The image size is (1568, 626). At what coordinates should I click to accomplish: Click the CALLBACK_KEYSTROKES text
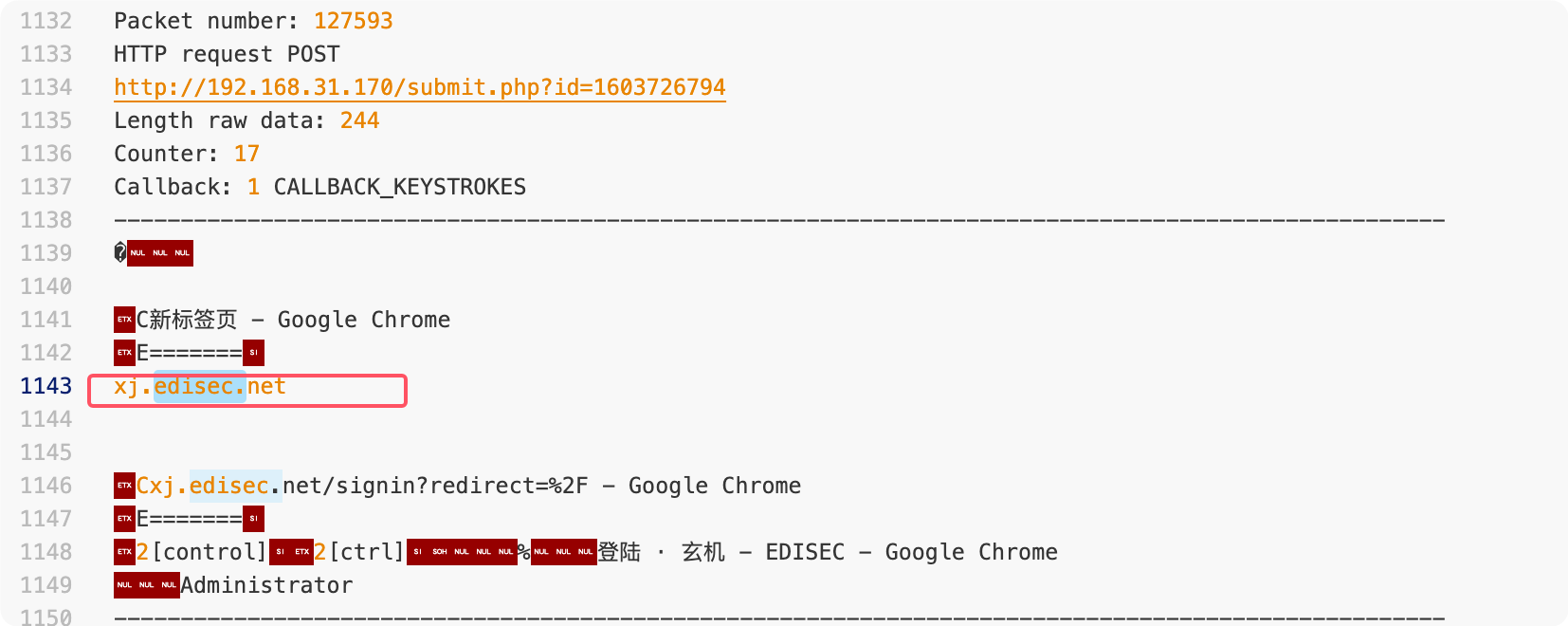click(400, 187)
